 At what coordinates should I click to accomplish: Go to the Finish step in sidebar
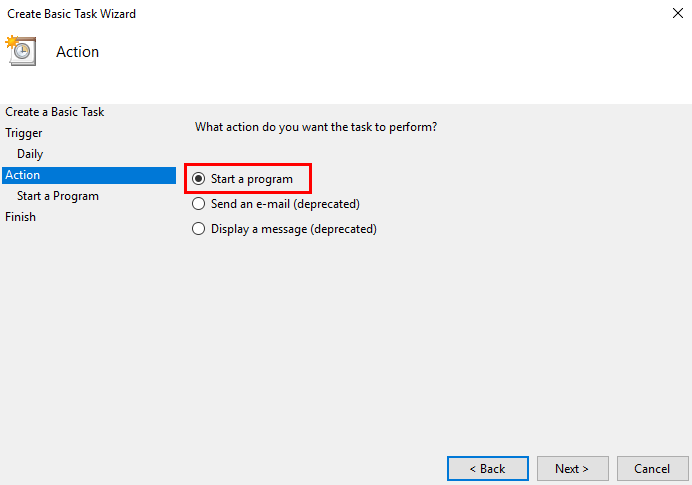20,217
